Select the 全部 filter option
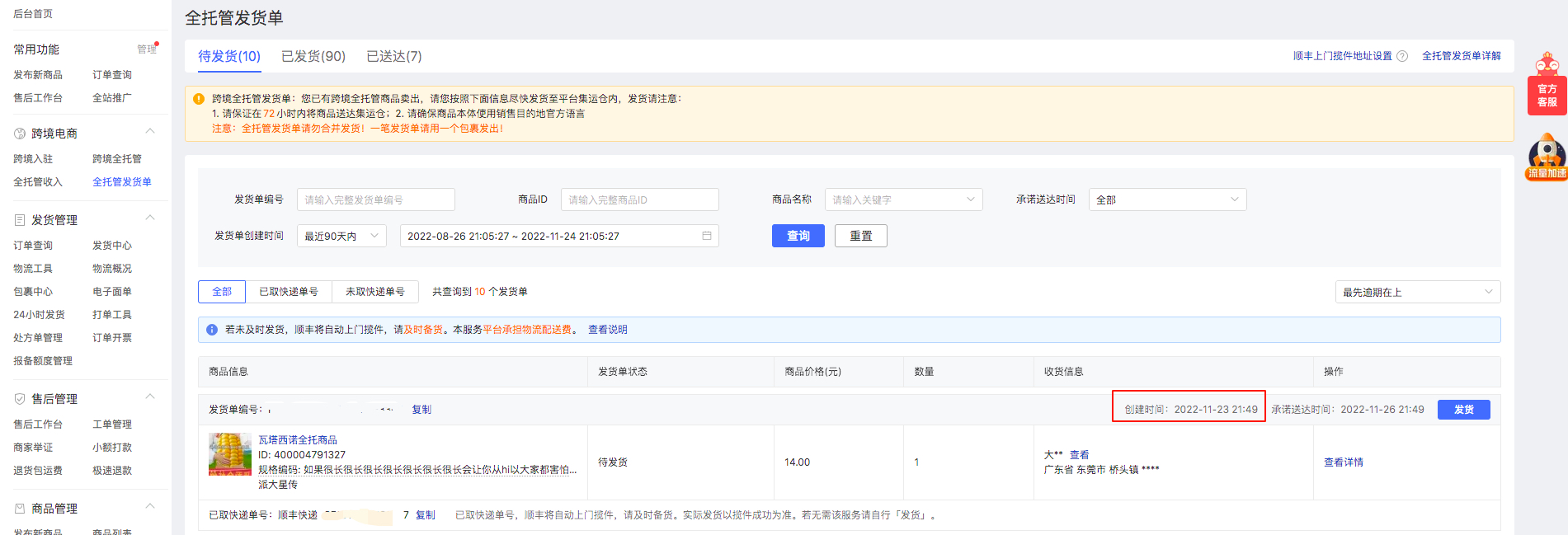 click(x=222, y=292)
